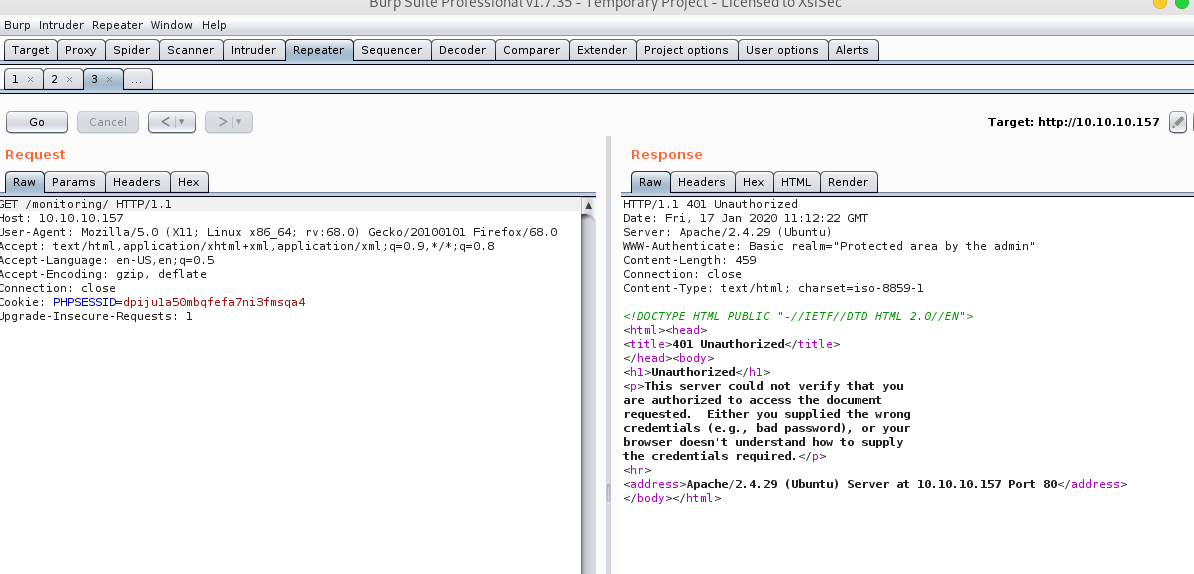This screenshot has height=574, width=1194.
Task: Click the Content-Length: 459 header
Action: 689,260
